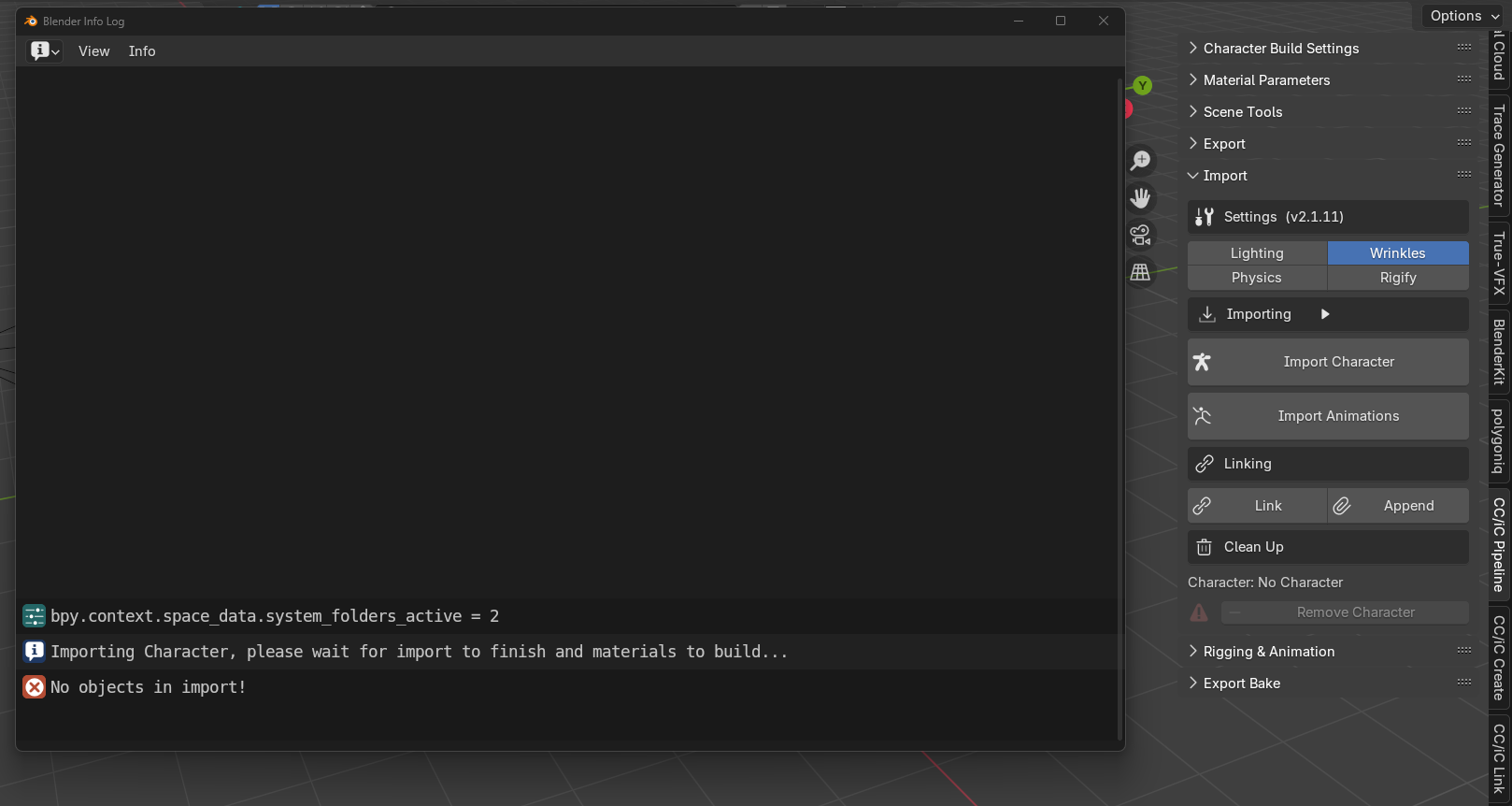
Task: Click the Export Bake drag grip
Action: [1463, 682]
